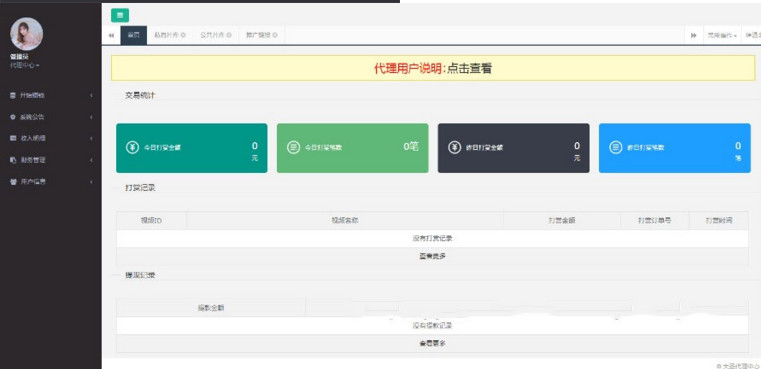The width and height of the screenshot is (761, 369).
Task: Click the list icon on the blue 昨日打赏笔数 card
Action: pos(615,148)
